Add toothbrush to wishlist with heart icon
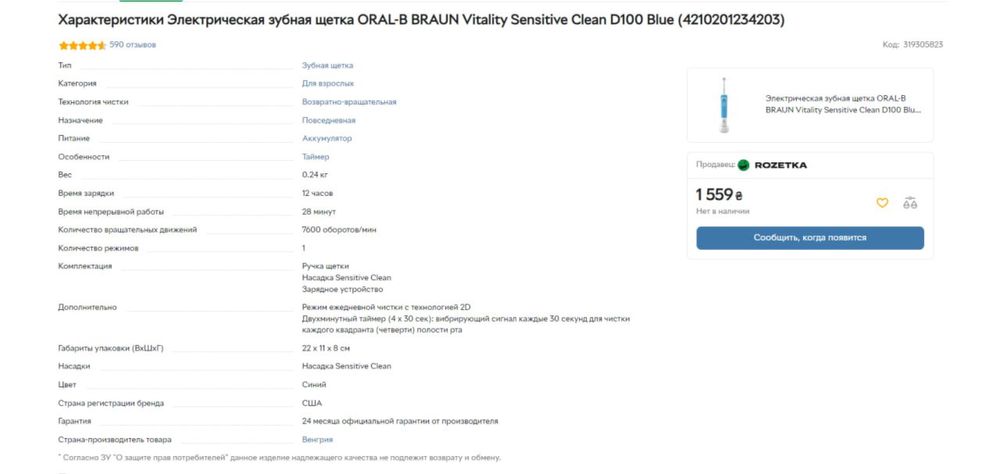The image size is (1000, 474). 882,203
